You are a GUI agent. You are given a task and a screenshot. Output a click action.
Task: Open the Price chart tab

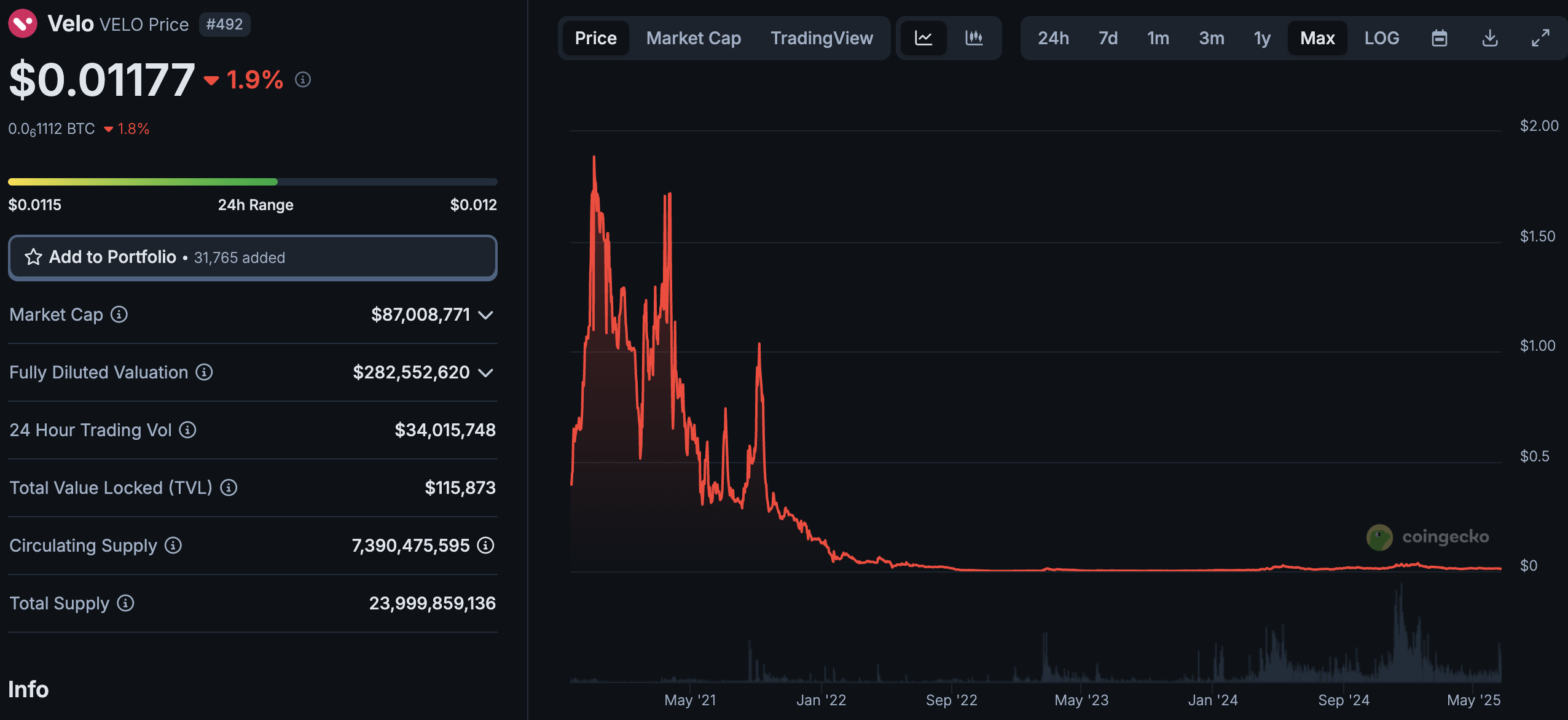coord(595,38)
